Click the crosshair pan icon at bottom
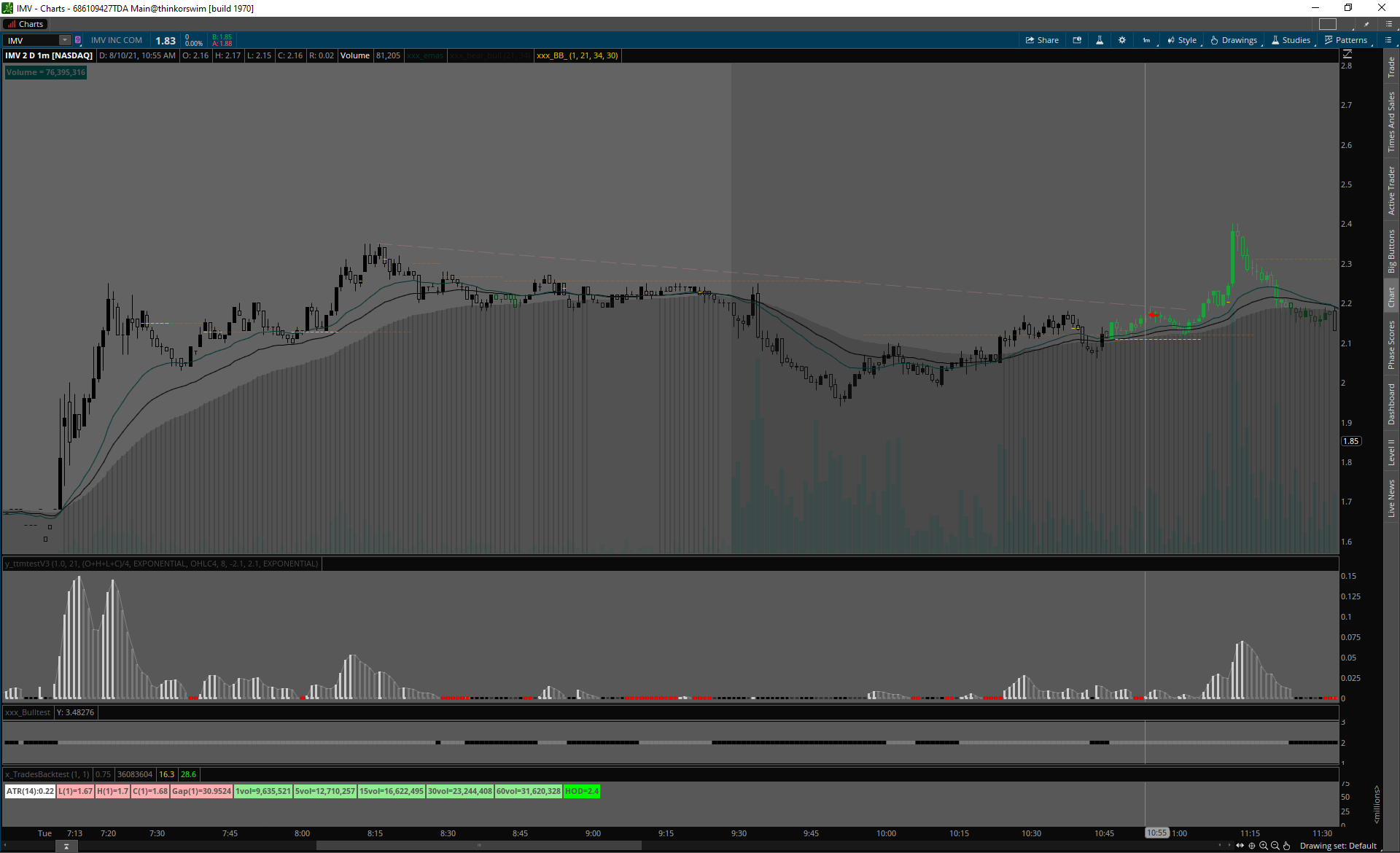The image size is (1400, 853). click(x=1252, y=846)
